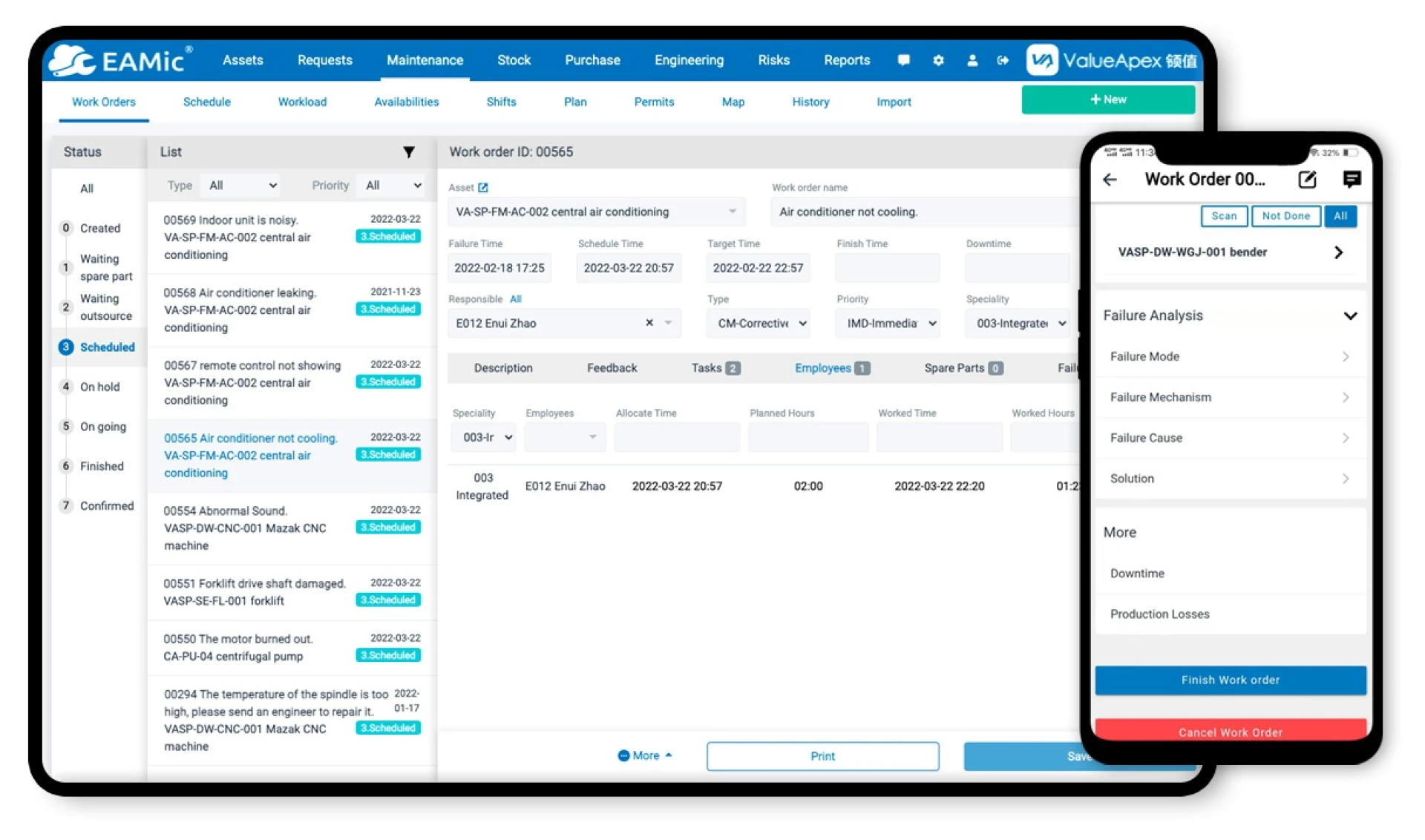Screen dimensions: 1425x840
Task: Select the Scan filter option
Action: tap(1223, 216)
